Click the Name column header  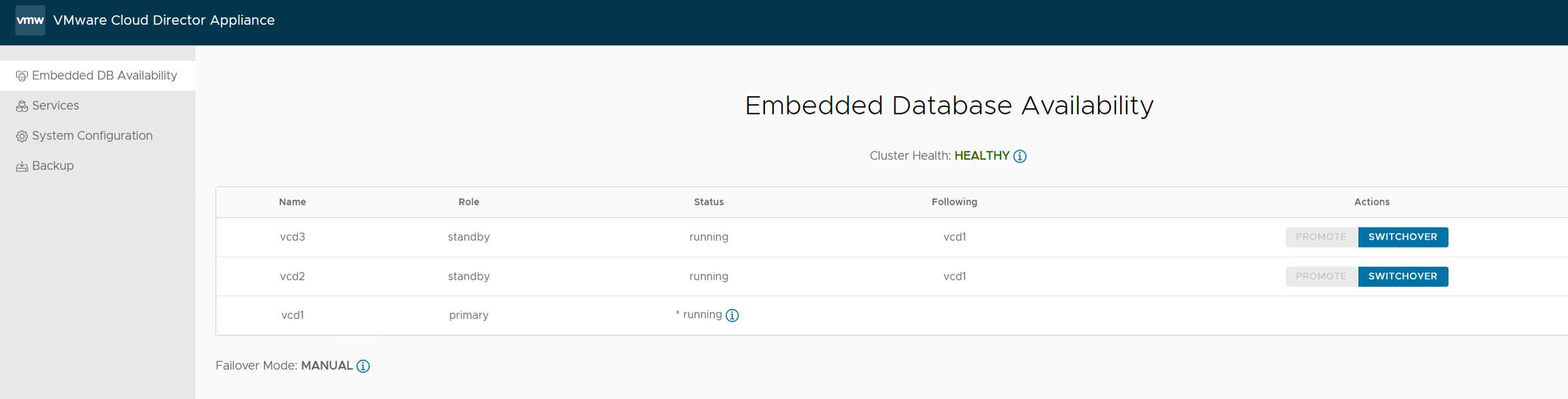point(292,202)
